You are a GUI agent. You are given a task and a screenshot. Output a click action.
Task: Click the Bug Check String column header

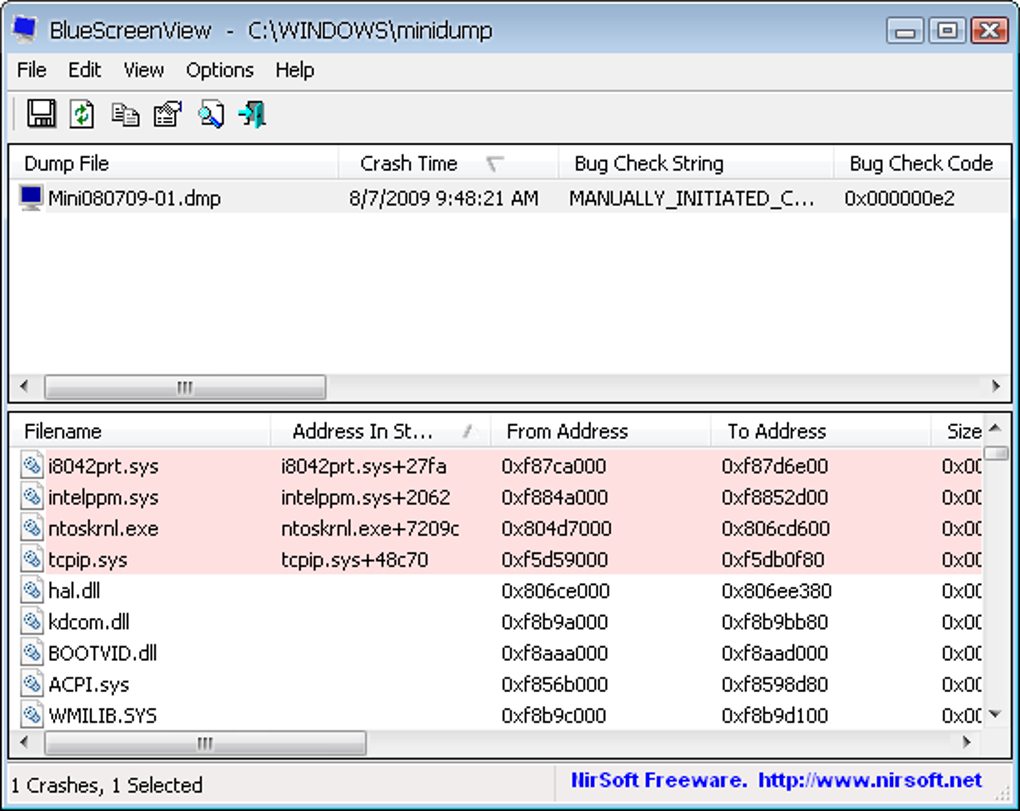pyautogui.click(x=696, y=163)
